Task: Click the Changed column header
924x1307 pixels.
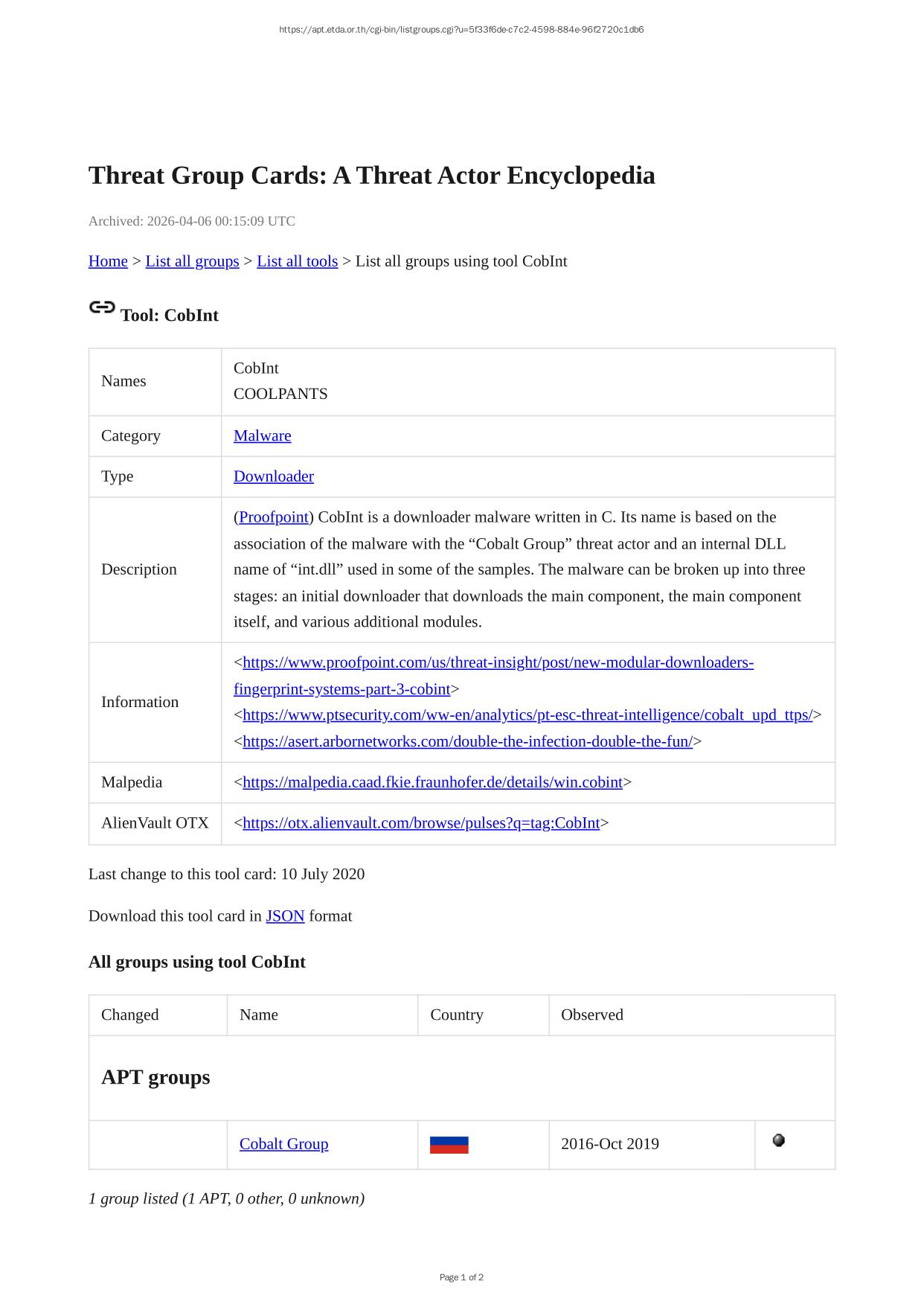Action: [x=129, y=1015]
